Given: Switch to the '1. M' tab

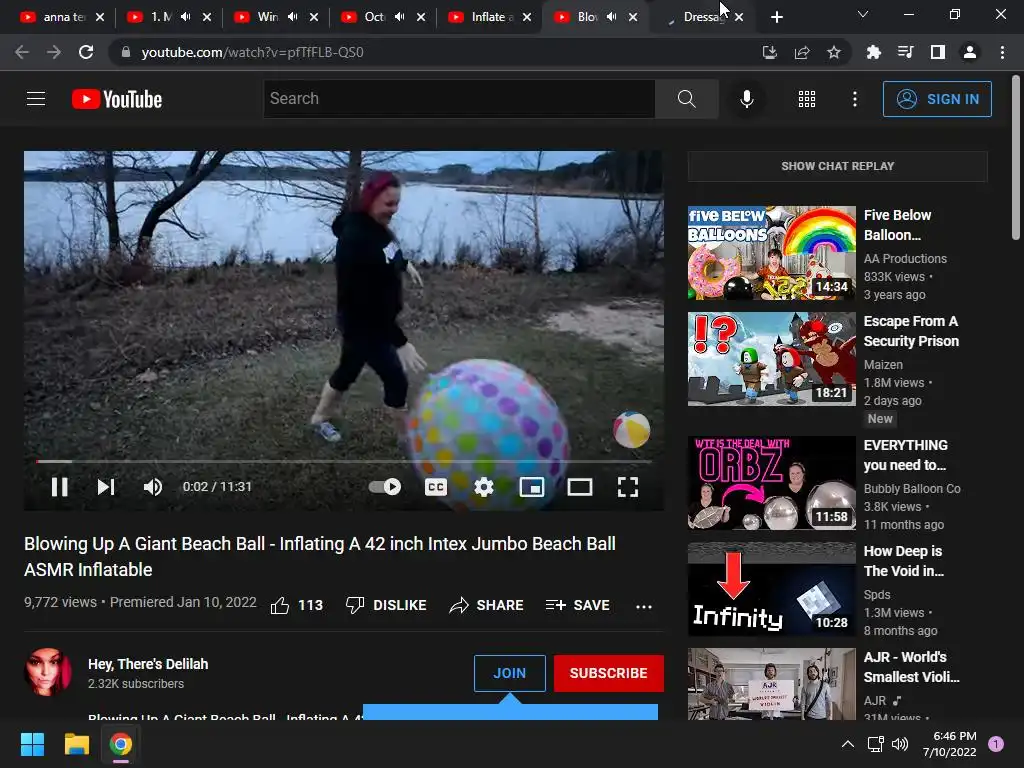Looking at the screenshot, I should tap(161, 17).
